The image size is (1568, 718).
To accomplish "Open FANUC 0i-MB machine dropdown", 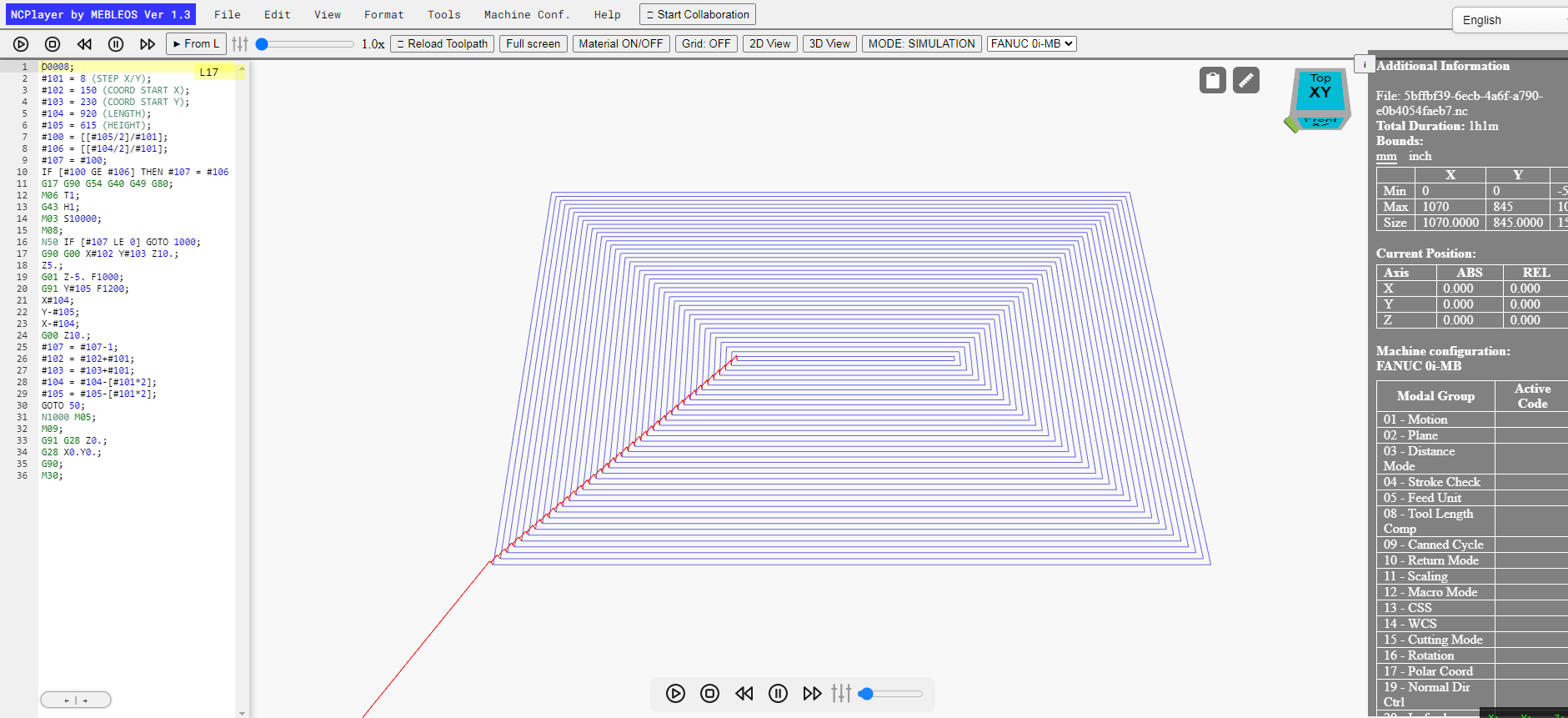I will pyautogui.click(x=1032, y=43).
